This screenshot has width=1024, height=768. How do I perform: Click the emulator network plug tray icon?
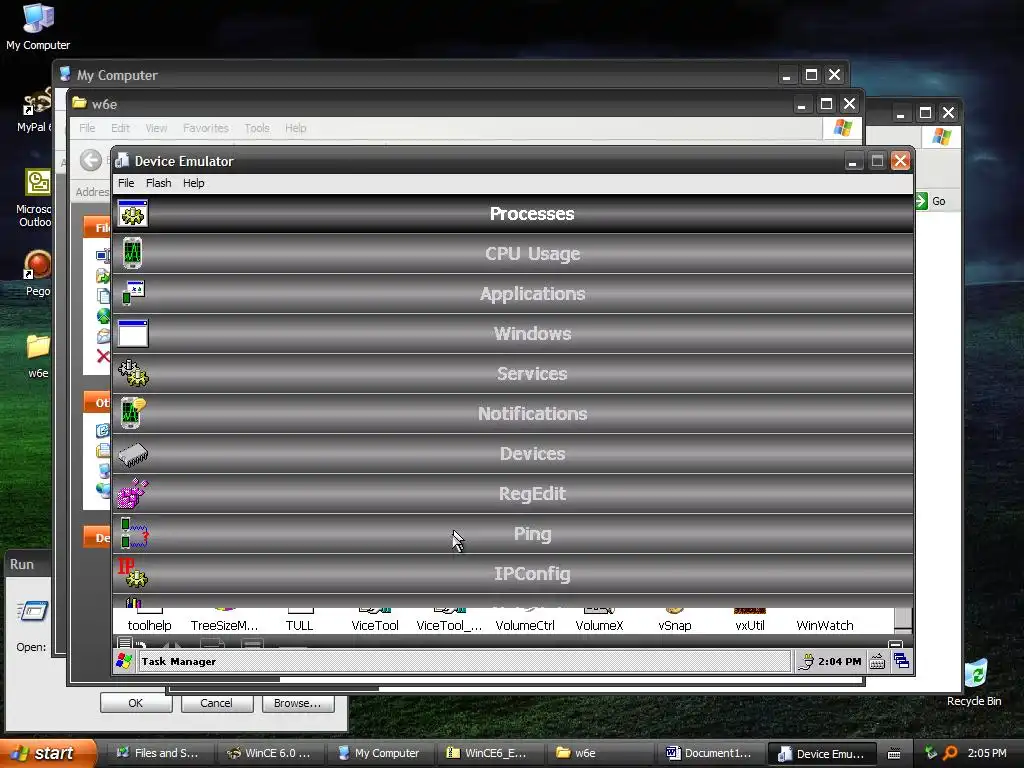coord(807,662)
